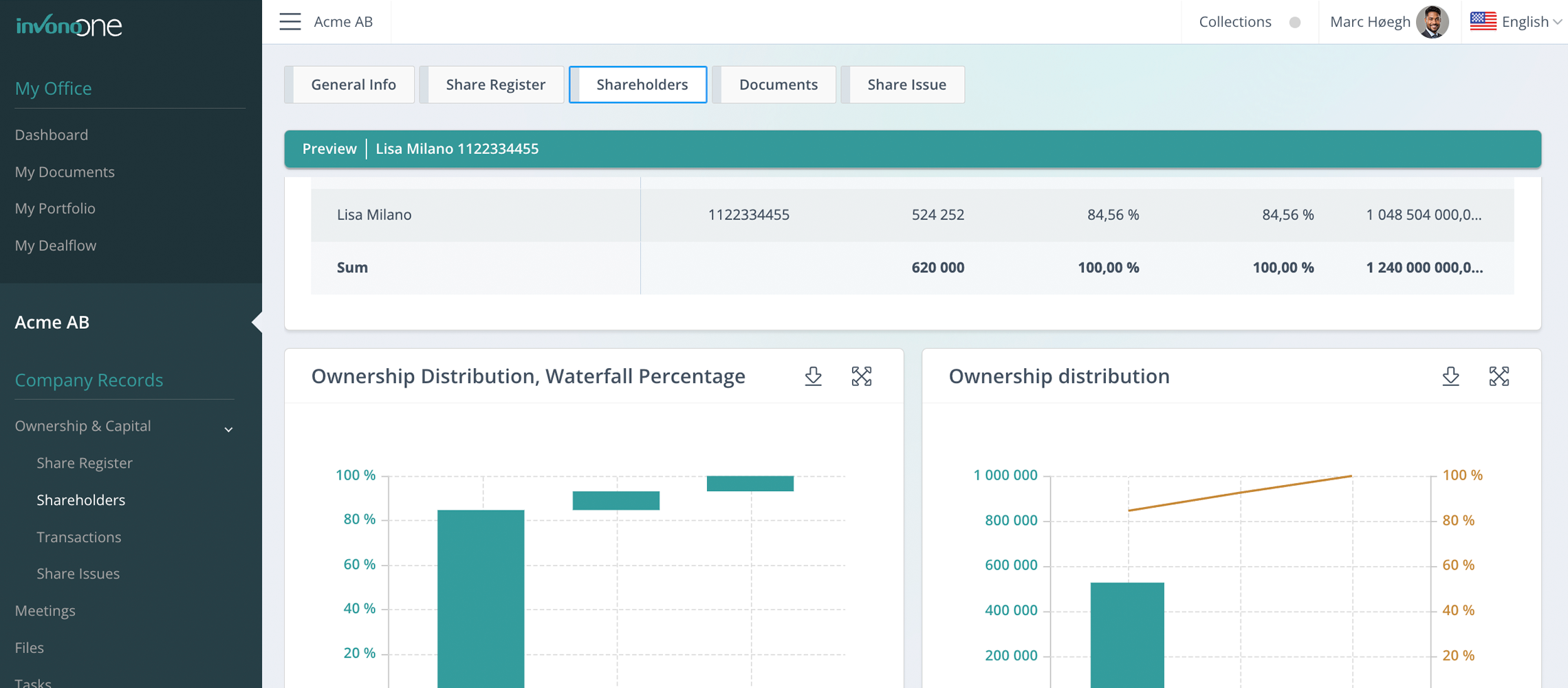Click the status dot next to Collections

1296,22
